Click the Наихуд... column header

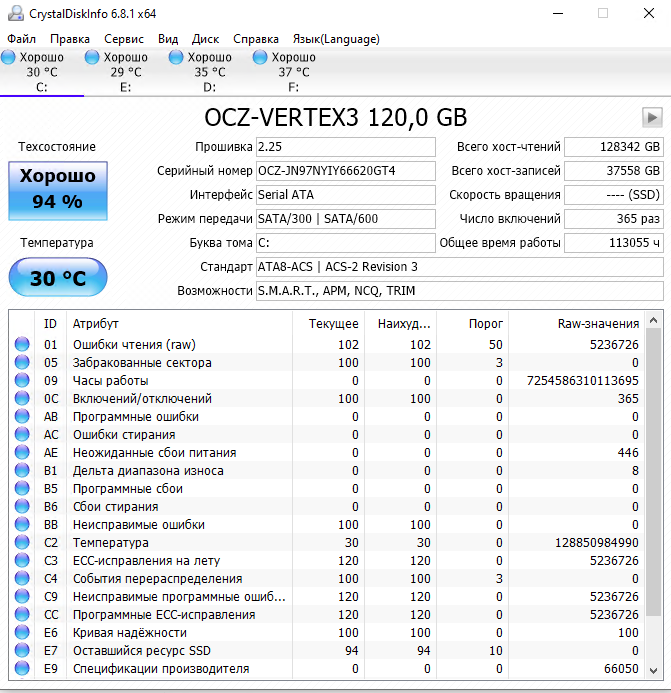[x=400, y=324]
